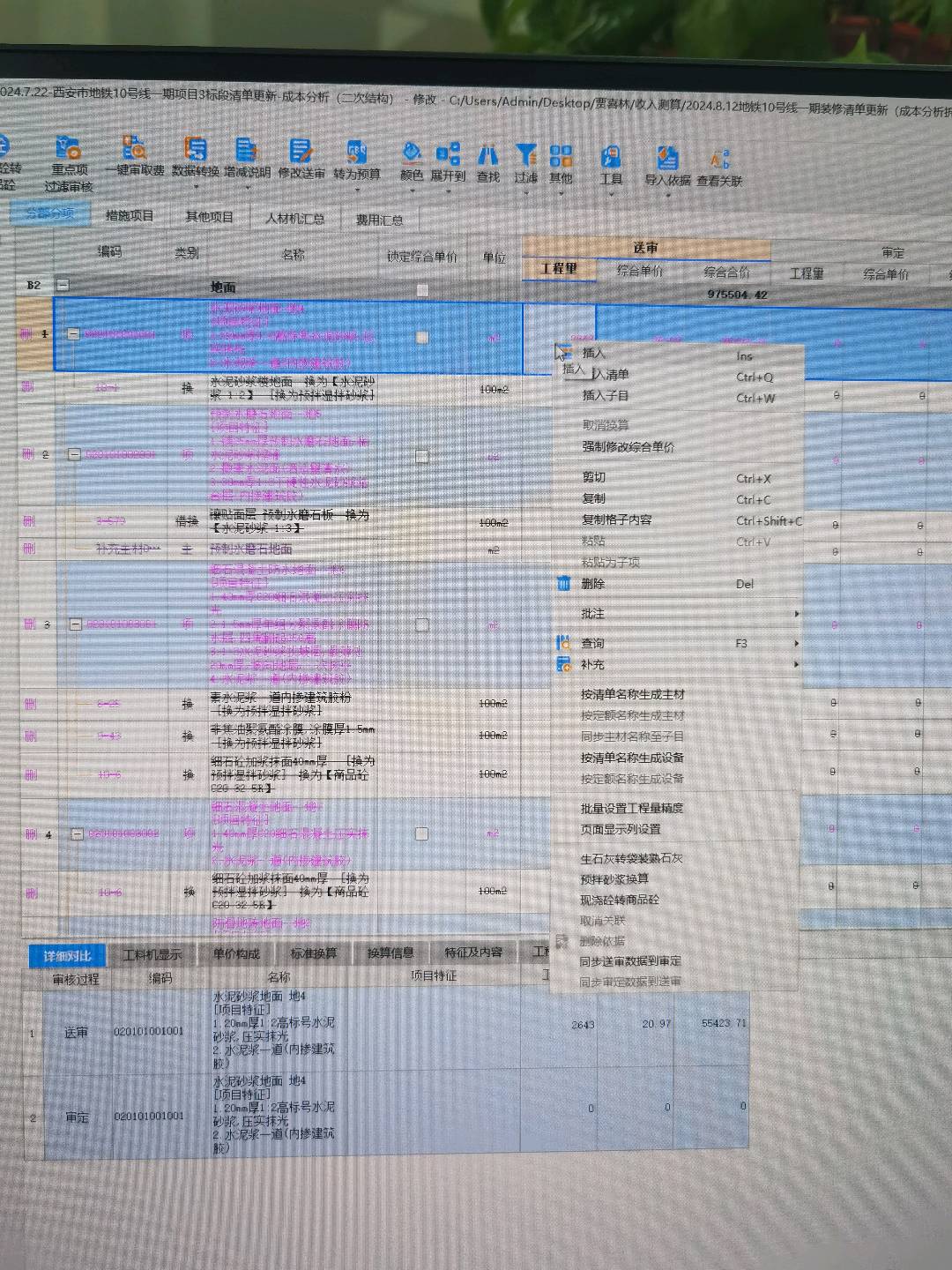Screen dimensions: 952x1270
Task: Click the 锁定综合单价 column header
Action: (422, 257)
